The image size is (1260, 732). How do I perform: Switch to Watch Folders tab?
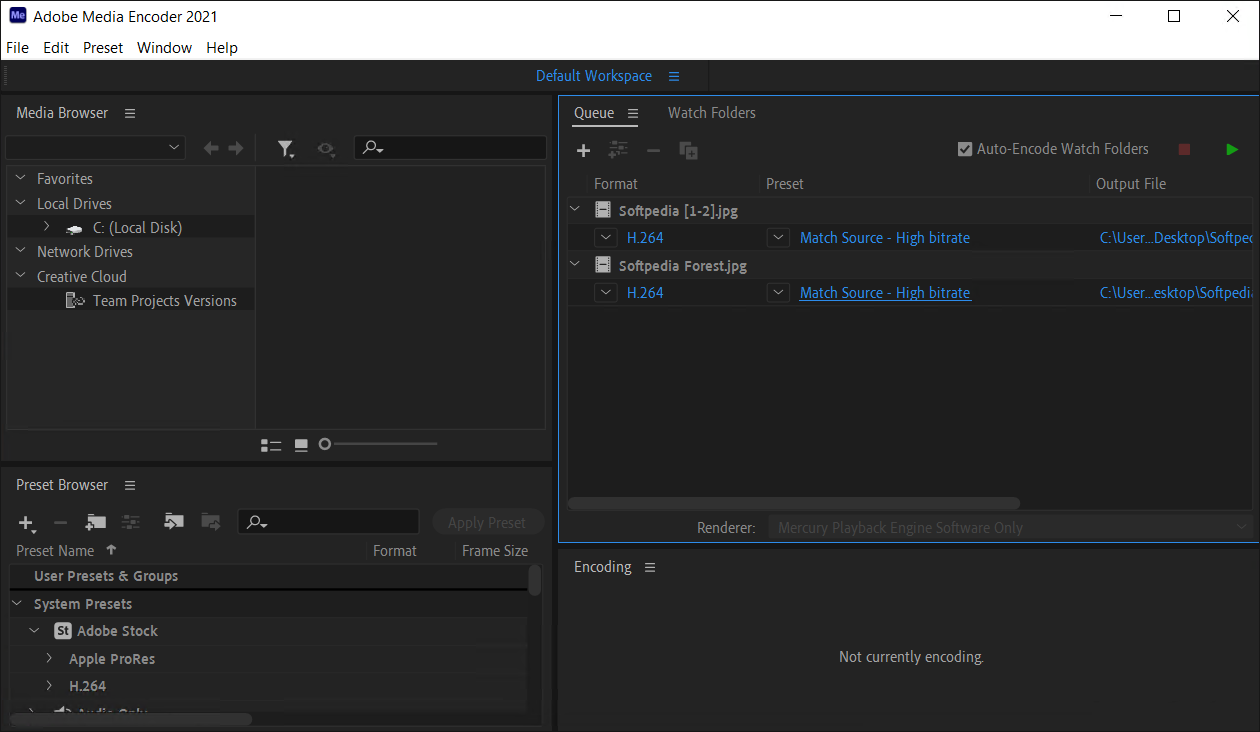pos(712,113)
